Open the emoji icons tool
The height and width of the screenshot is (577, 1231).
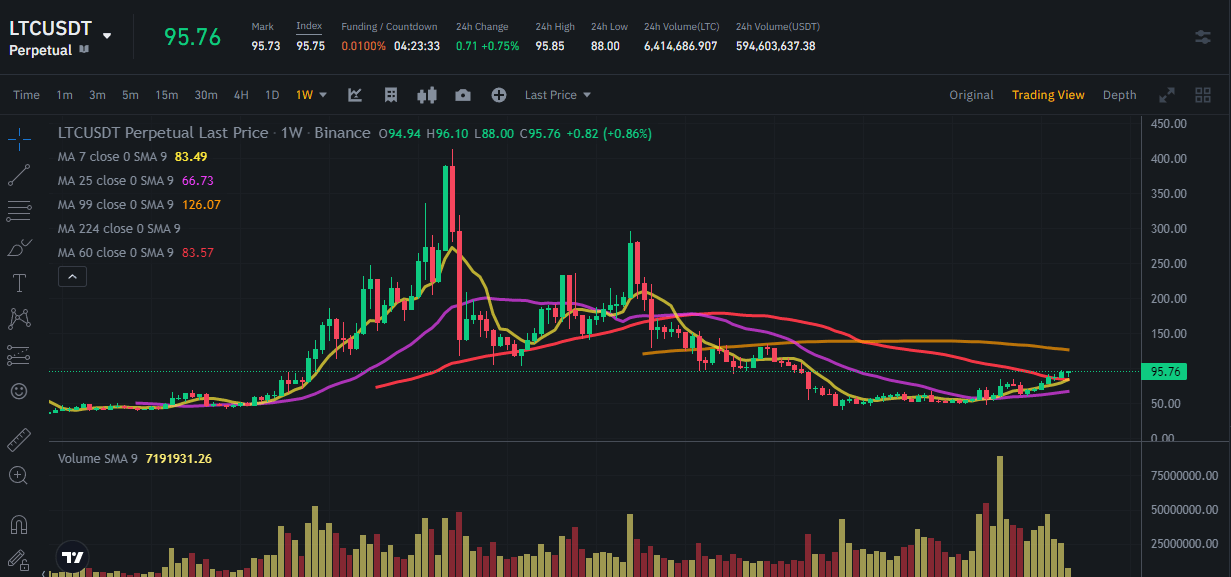19,390
